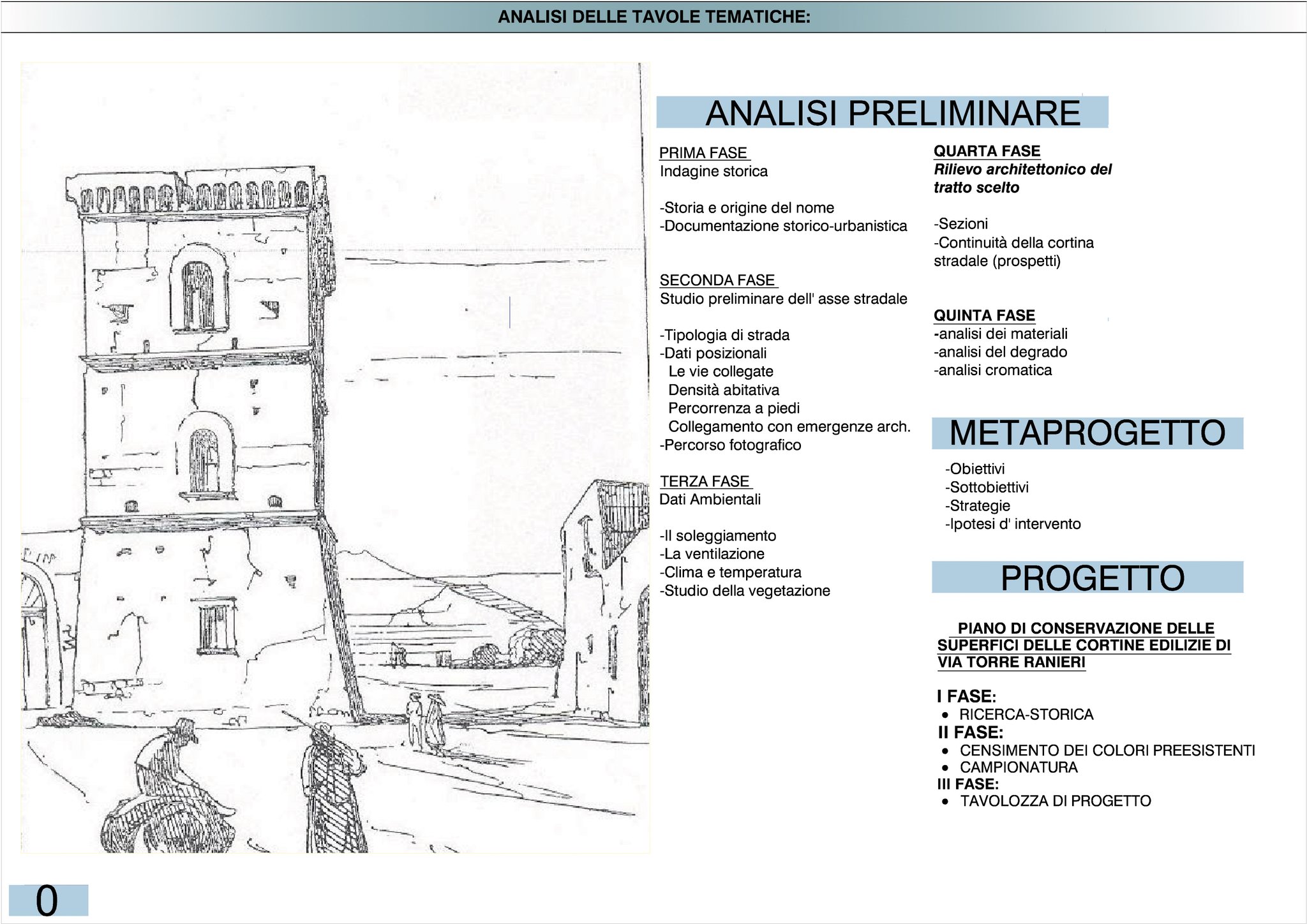1307x924 pixels.
Task: Click the tower sketch illustration
Action: 335,458
